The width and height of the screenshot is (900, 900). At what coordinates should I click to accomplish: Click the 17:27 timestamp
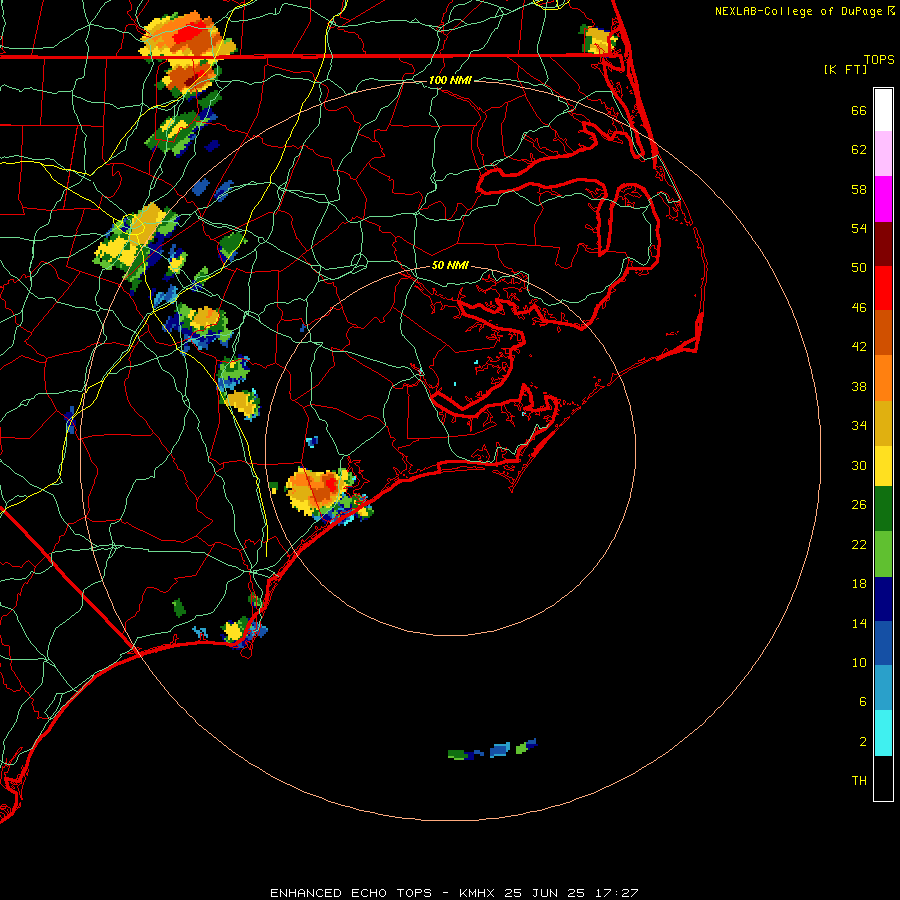617,893
